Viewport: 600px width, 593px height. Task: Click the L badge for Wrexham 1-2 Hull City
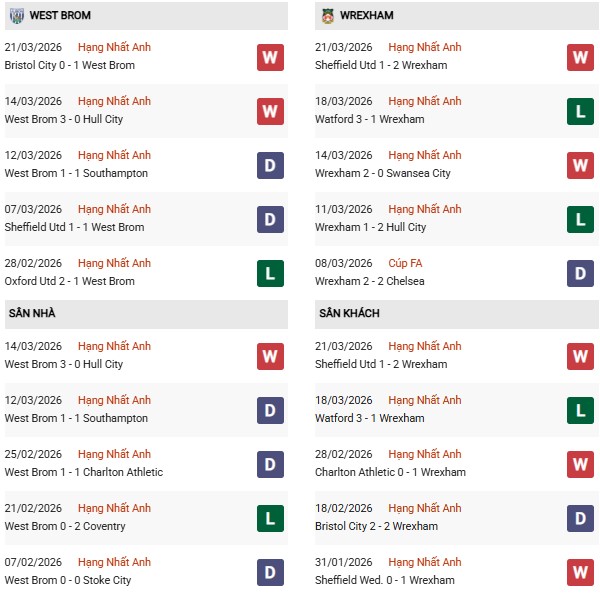pos(581,219)
